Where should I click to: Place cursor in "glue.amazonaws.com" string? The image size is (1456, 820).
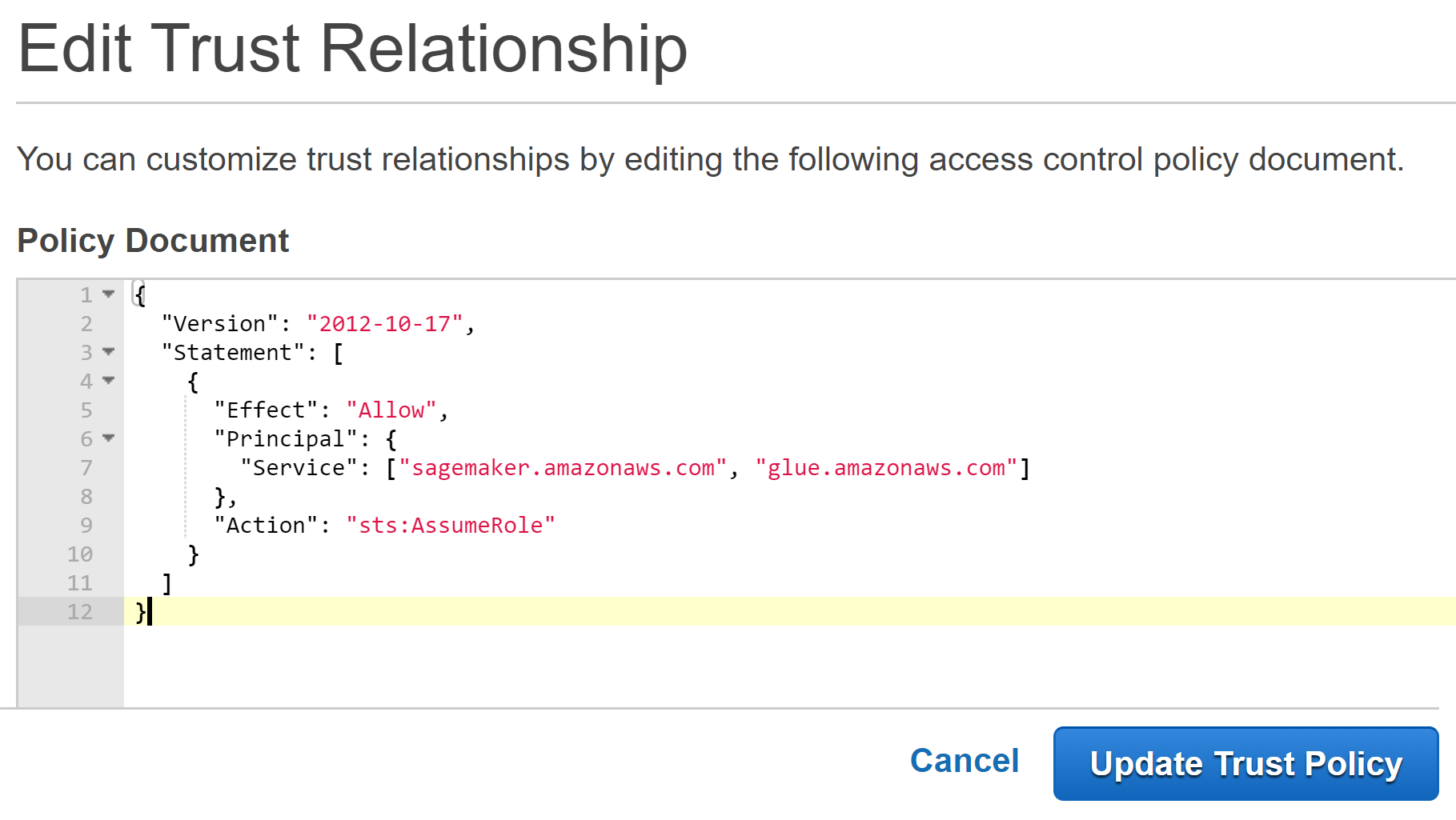point(886,468)
